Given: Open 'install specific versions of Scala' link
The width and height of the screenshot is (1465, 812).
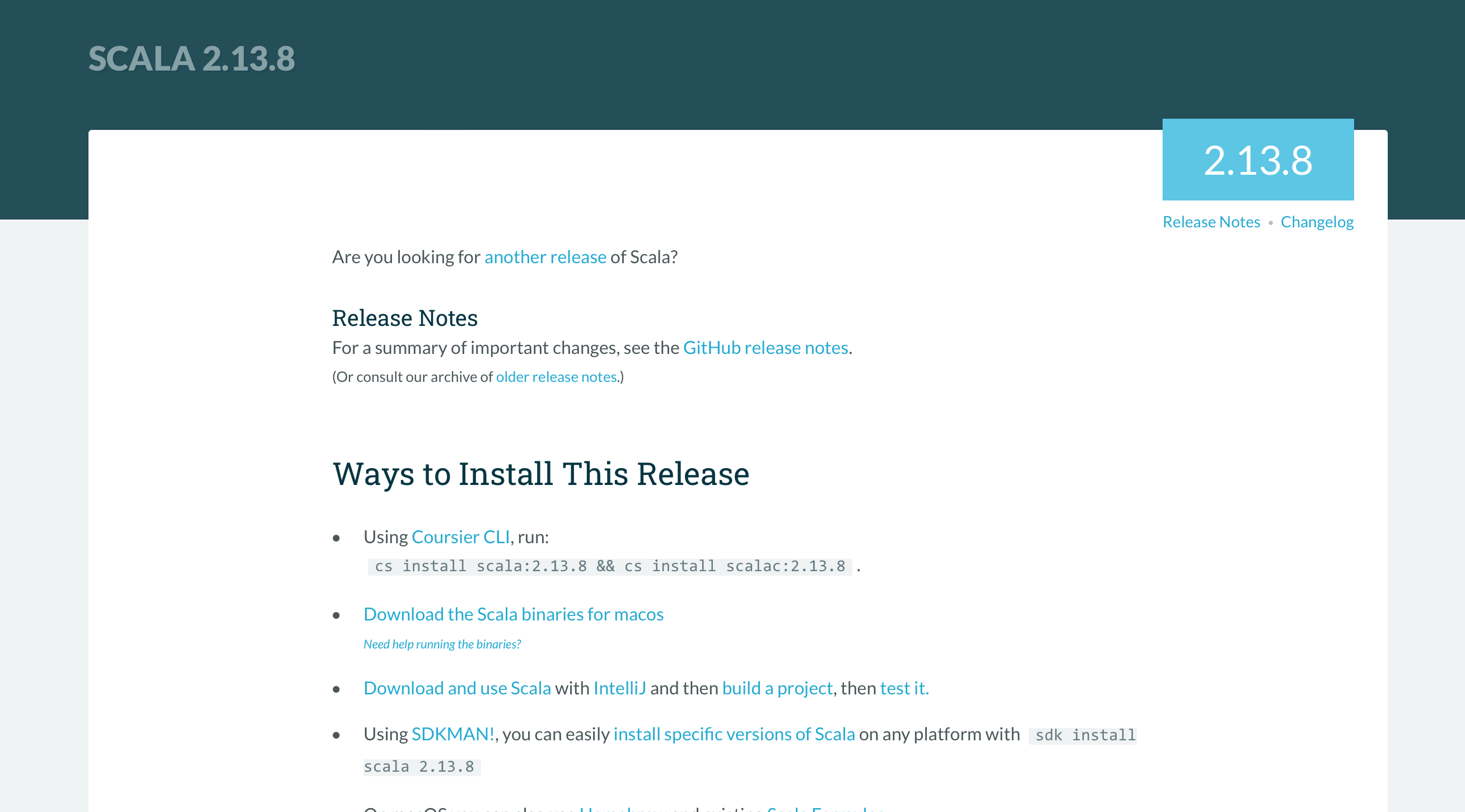Looking at the screenshot, I should point(734,734).
